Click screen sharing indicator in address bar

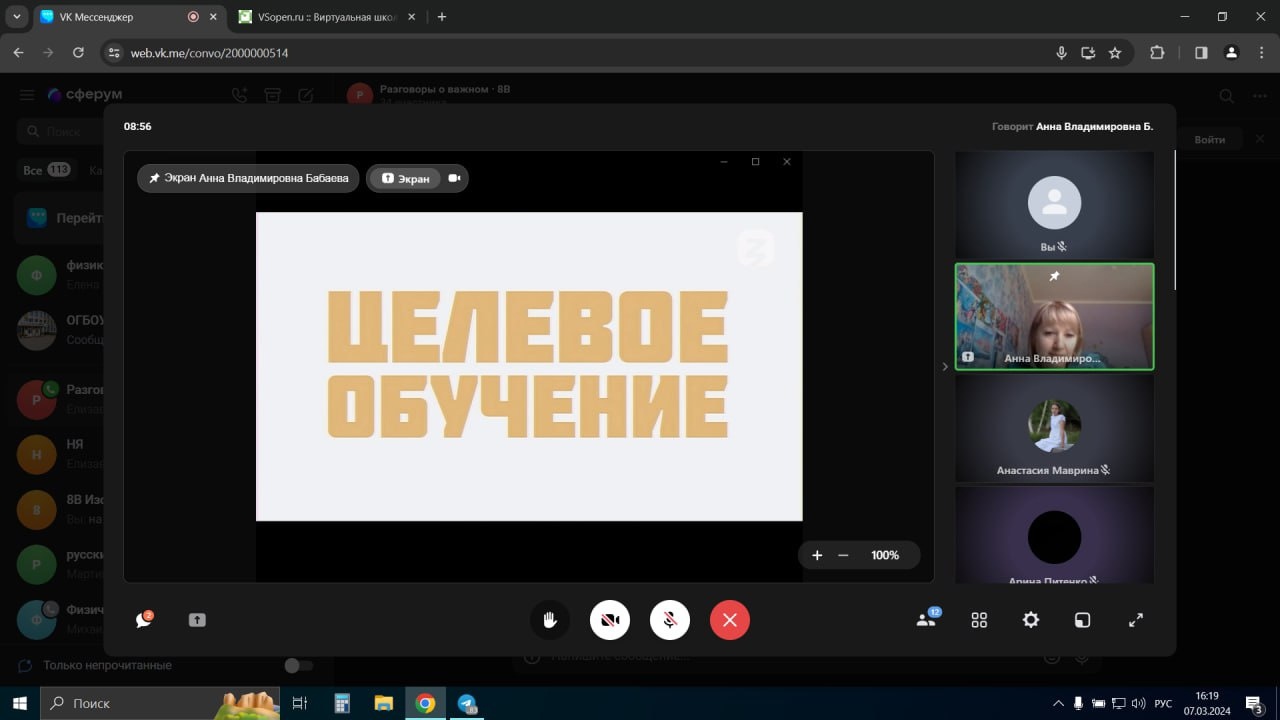1089,53
